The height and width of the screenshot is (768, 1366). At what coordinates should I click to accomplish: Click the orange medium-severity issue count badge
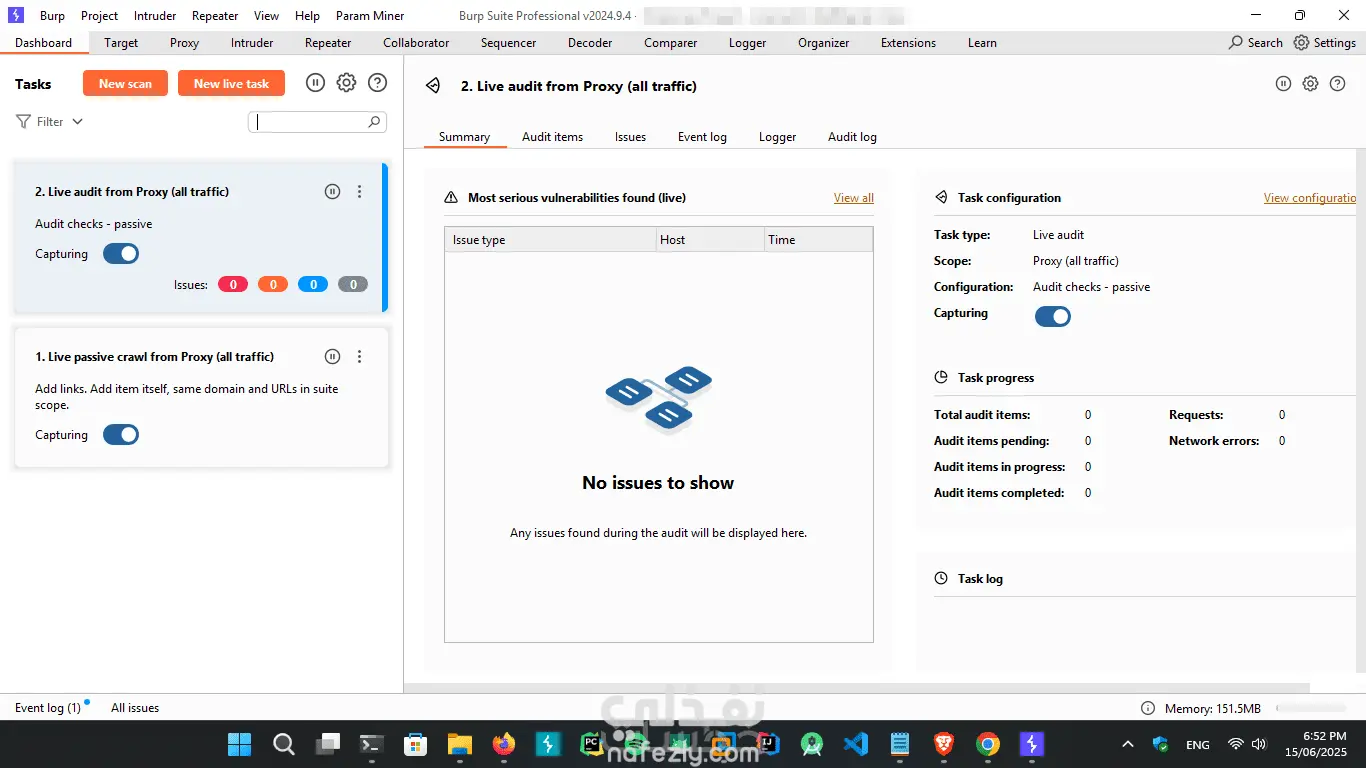pos(273,285)
